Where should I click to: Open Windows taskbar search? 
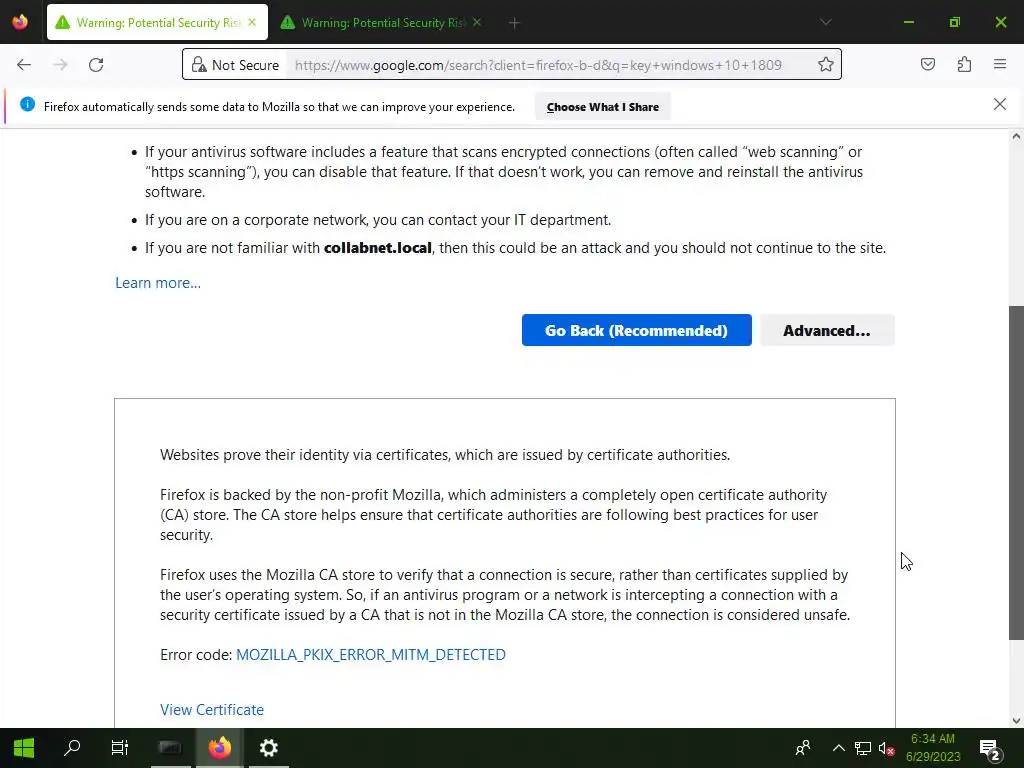pos(72,748)
